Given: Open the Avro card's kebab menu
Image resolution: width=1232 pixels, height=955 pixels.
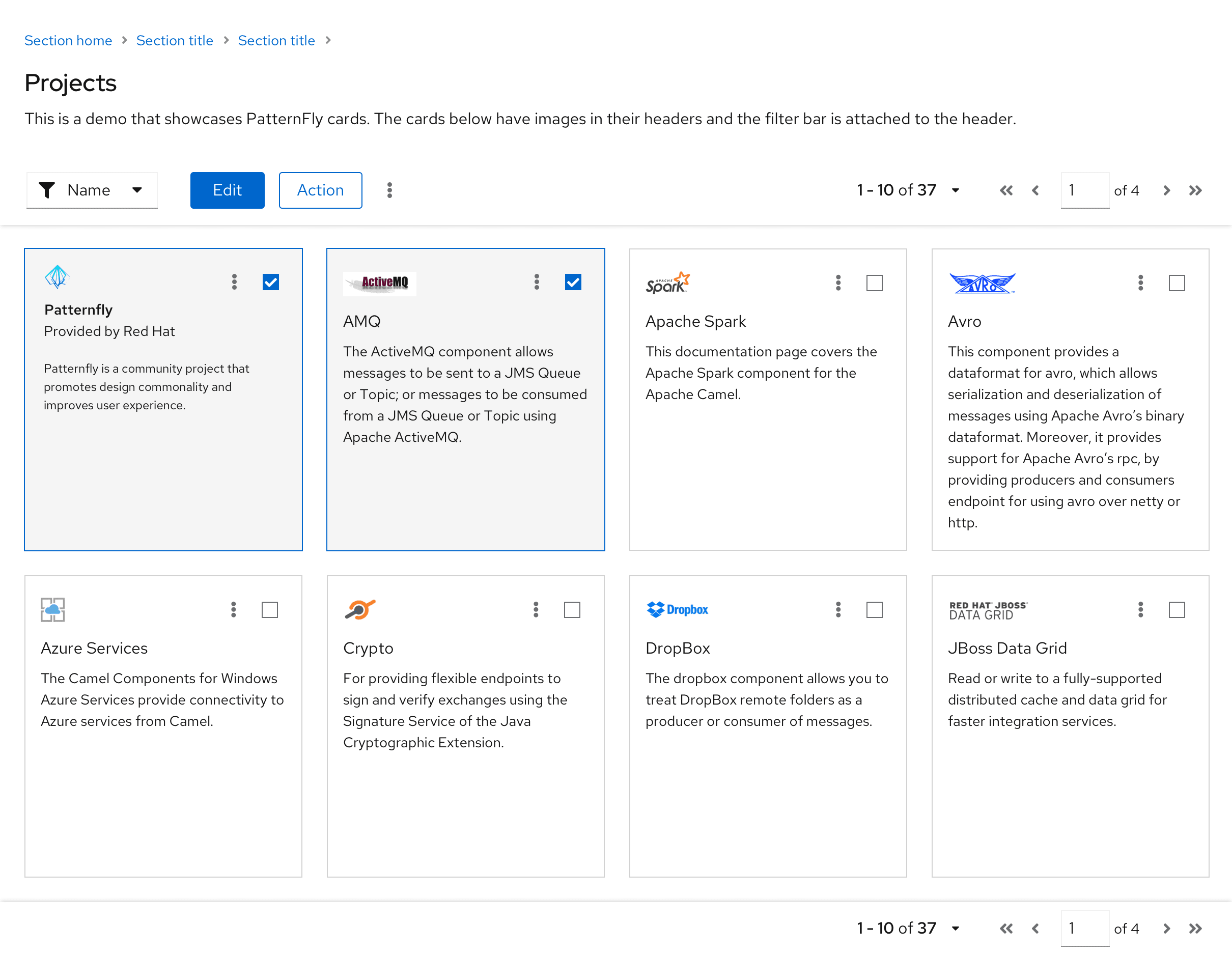Looking at the screenshot, I should click(x=1140, y=283).
